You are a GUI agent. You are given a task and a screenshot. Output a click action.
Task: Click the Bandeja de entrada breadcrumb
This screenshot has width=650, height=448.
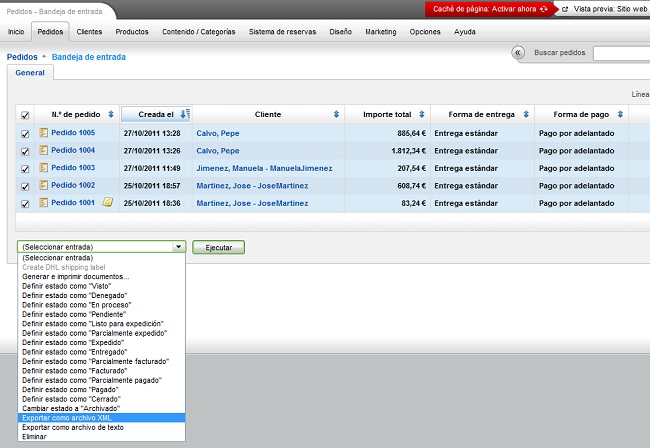[x=89, y=57]
